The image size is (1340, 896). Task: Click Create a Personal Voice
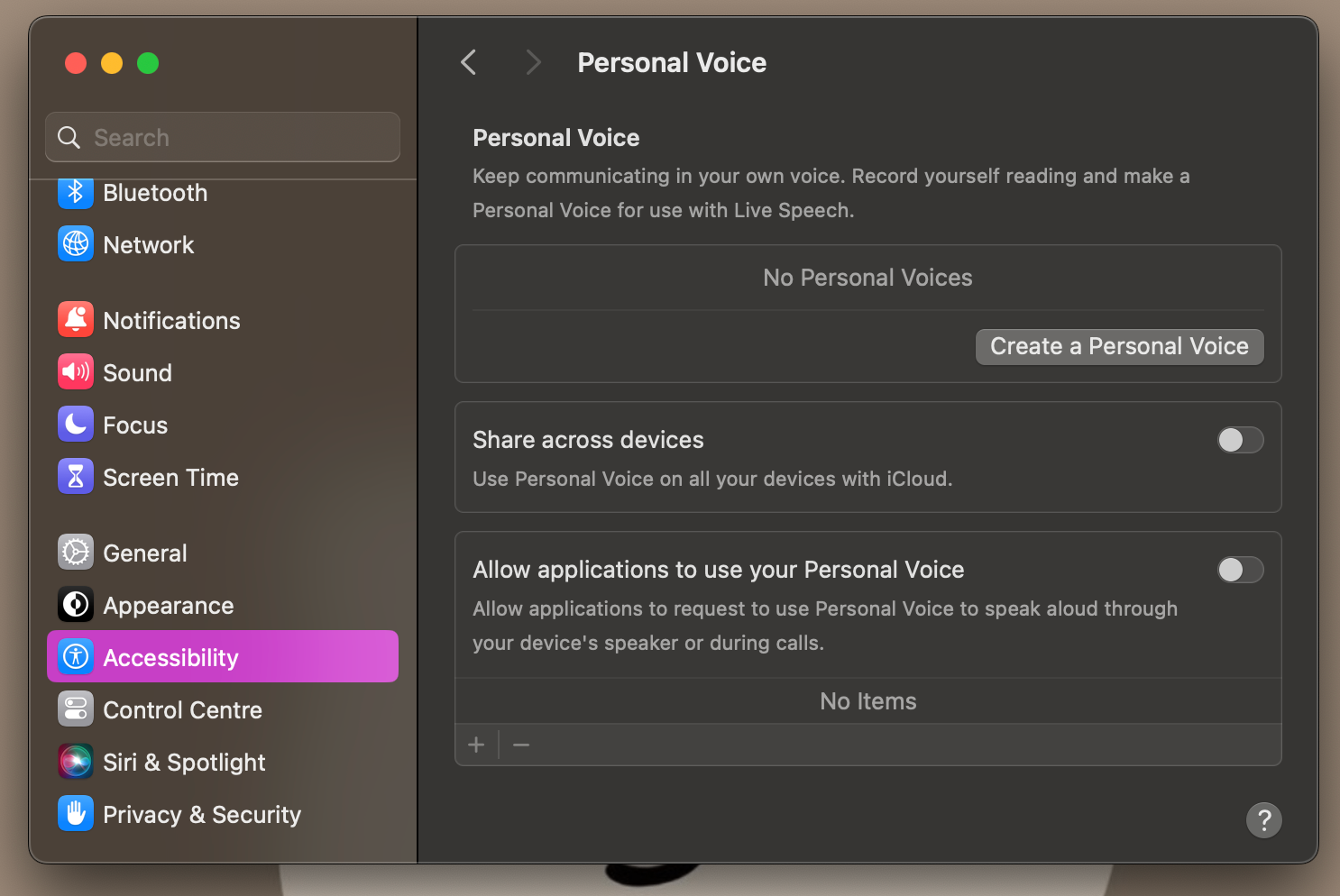pos(1119,346)
